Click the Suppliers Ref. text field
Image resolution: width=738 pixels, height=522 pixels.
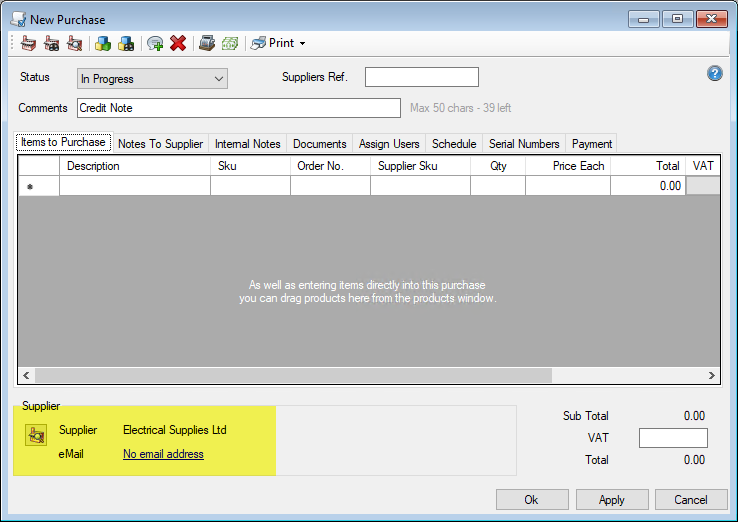(x=421, y=78)
